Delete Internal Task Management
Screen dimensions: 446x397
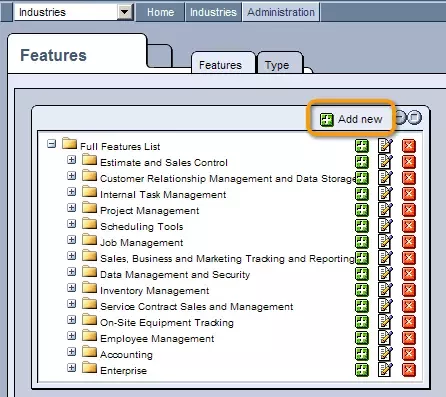409,194
